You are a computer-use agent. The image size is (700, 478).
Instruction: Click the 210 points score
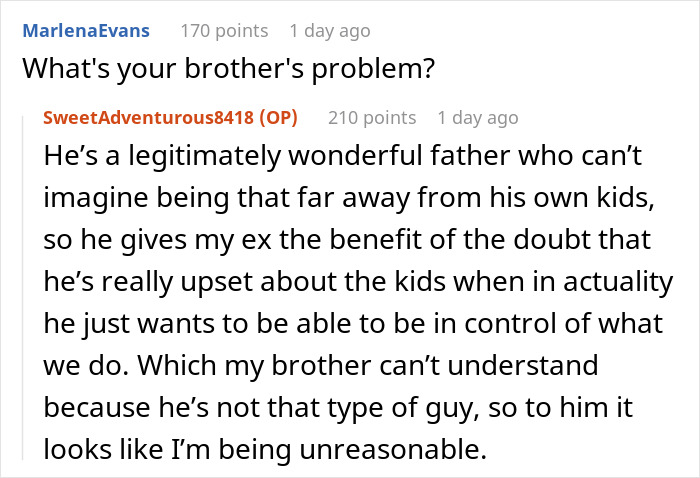[x=372, y=117]
